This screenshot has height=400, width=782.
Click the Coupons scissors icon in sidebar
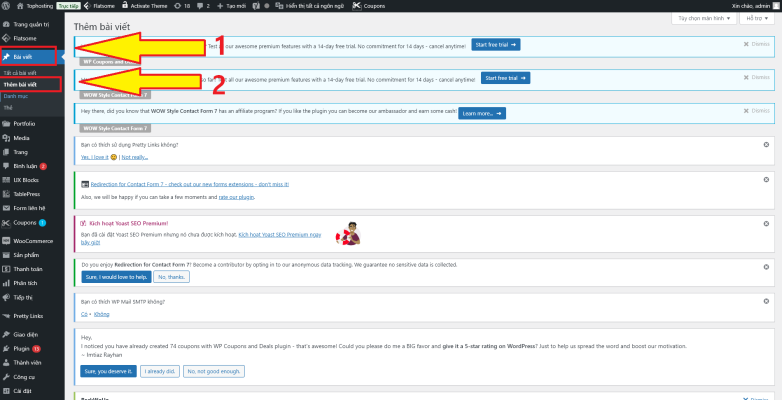point(7,222)
